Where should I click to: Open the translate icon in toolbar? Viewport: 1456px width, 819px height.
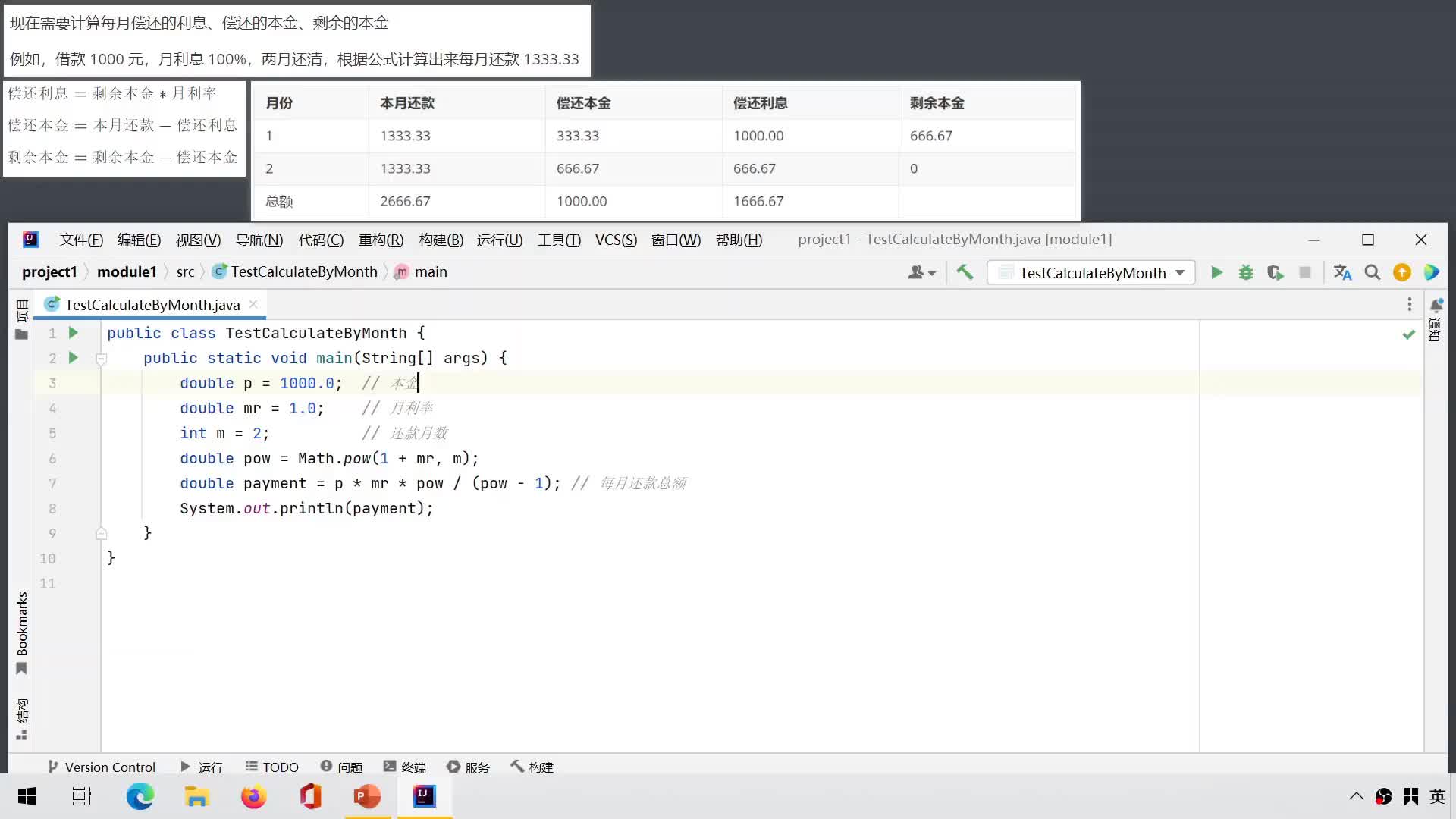pos(1342,272)
